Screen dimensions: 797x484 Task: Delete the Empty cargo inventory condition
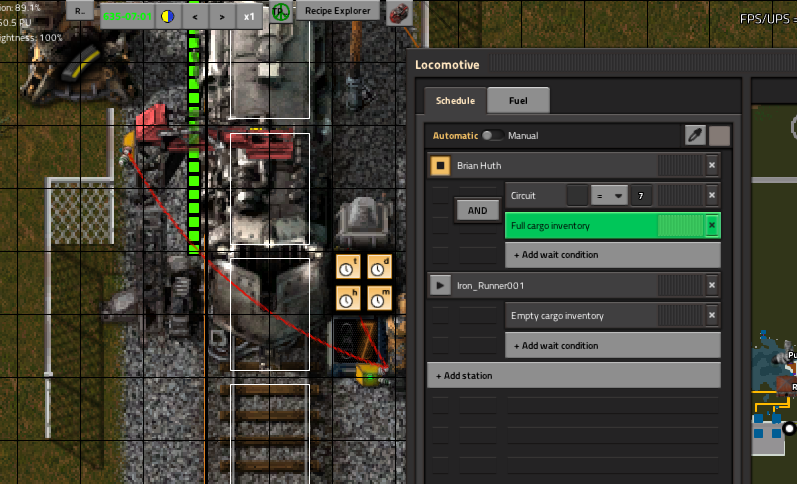coord(712,316)
